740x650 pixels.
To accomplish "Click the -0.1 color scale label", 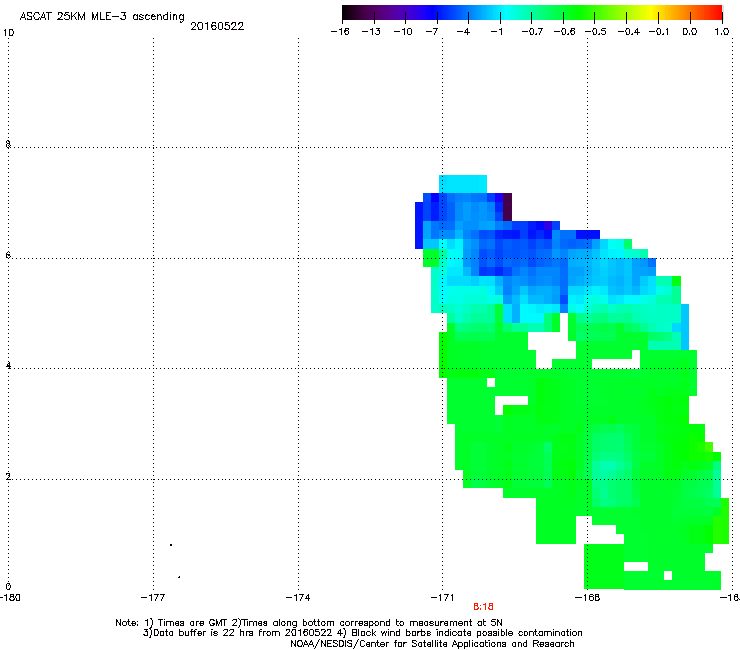I will (x=659, y=32).
